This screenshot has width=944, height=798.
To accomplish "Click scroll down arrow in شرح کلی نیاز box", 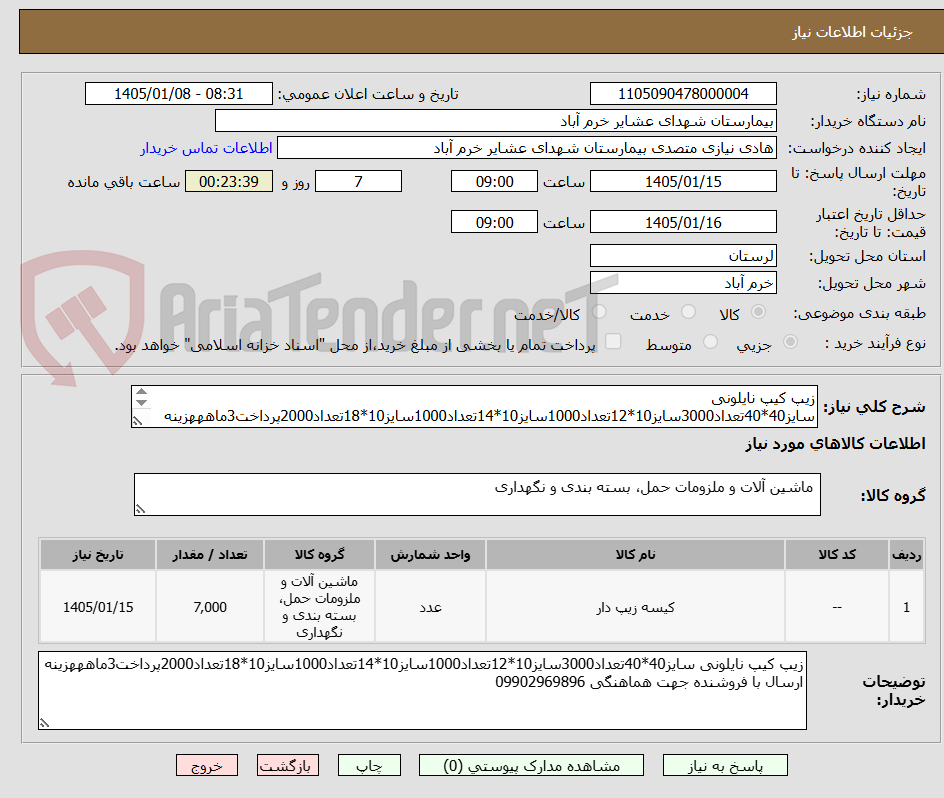I will click(141, 402).
